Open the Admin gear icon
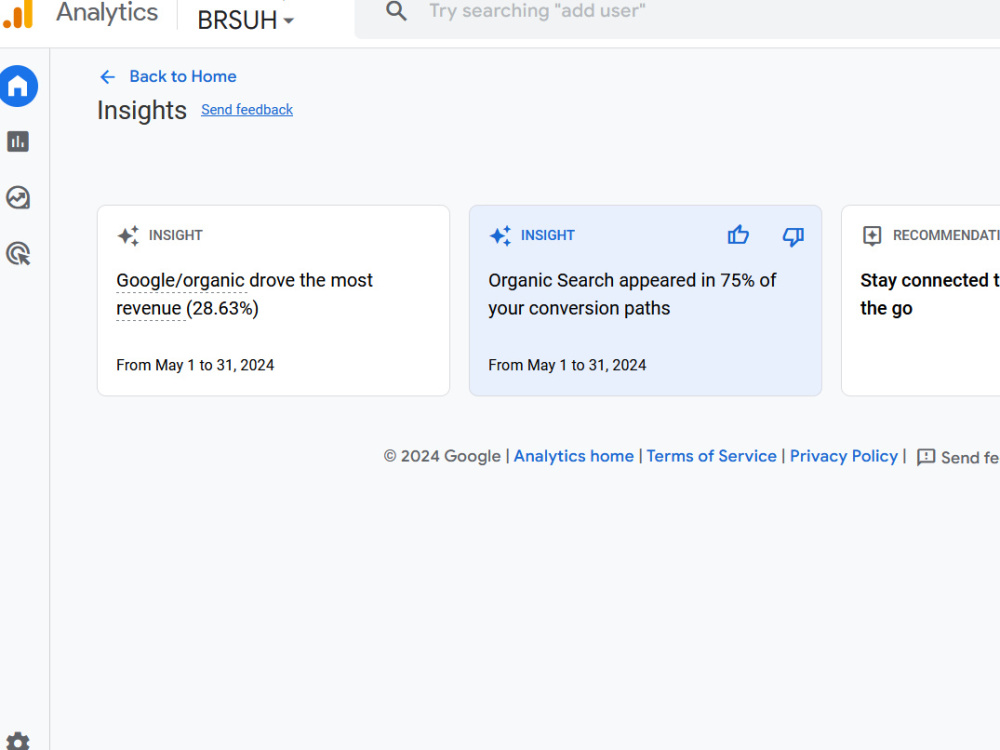Viewport: 1000px width, 750px height. (x=18, y=741)
